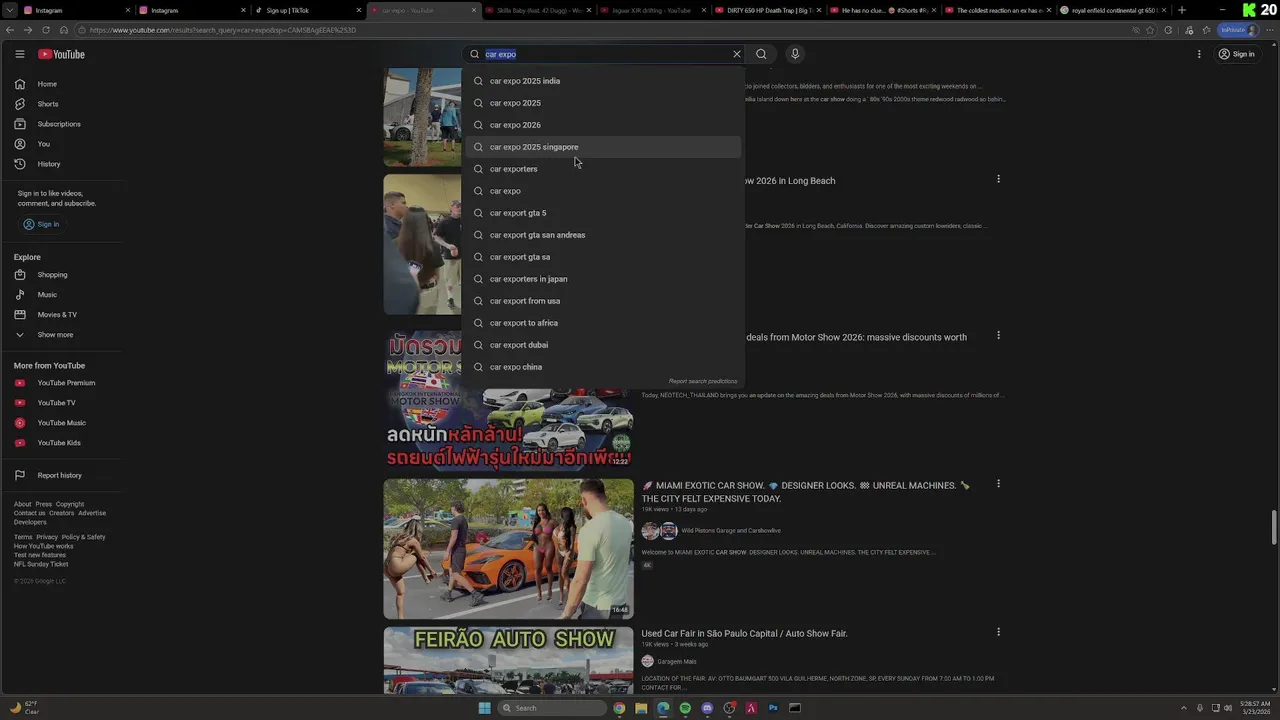Go back with the browser back arrow
This screenshot has width=1280, height=720.
[8, 30]
